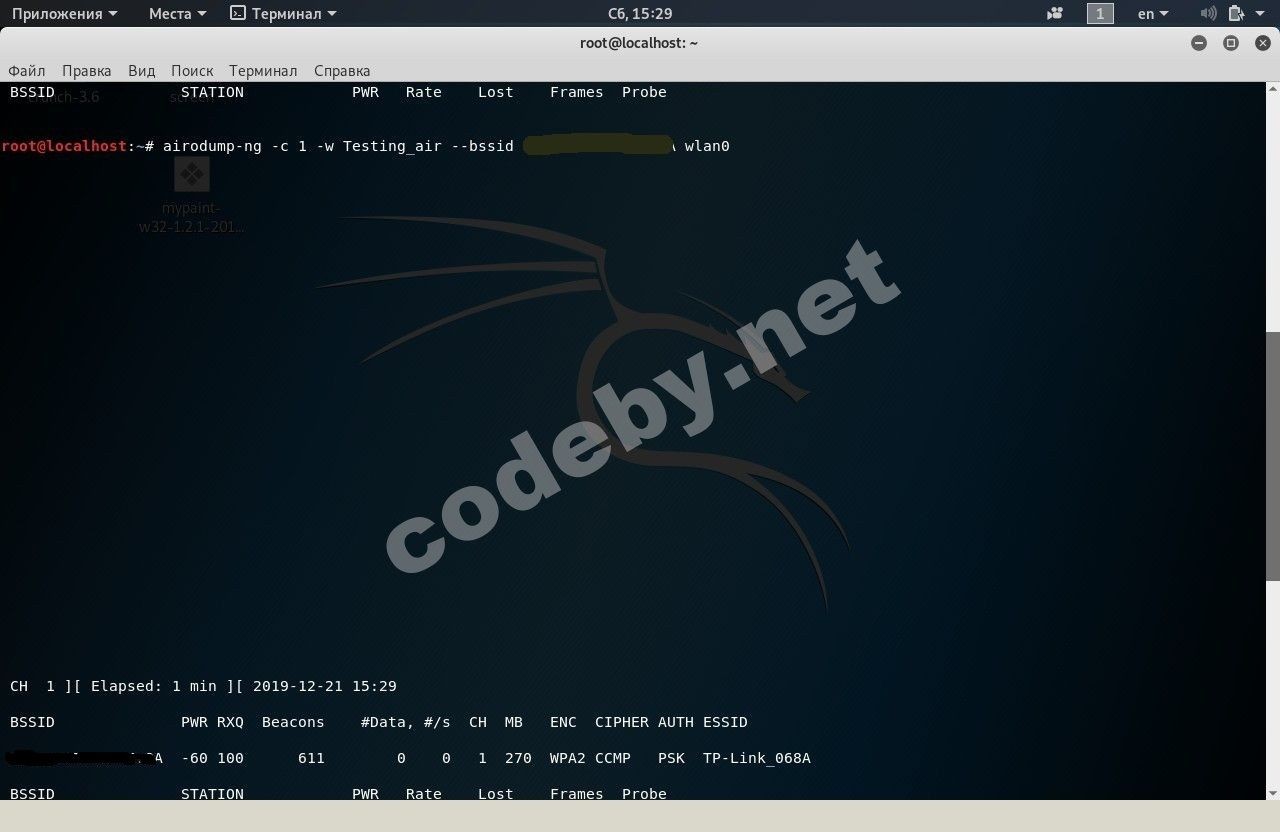
Task: Open the Терминал menu in the menu bar
Action: point(263,71)
